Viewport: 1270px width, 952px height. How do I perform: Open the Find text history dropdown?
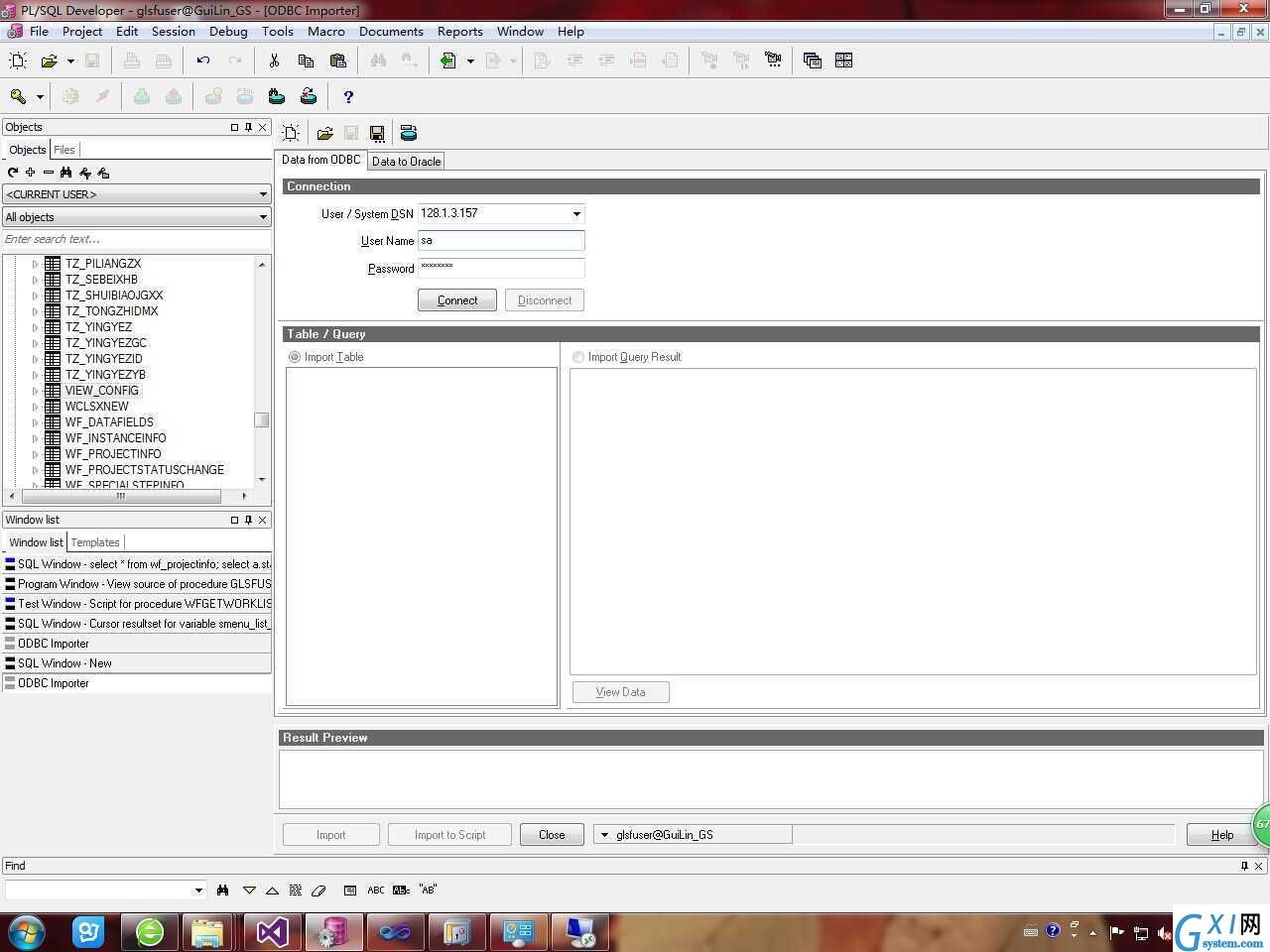point(198,891)
